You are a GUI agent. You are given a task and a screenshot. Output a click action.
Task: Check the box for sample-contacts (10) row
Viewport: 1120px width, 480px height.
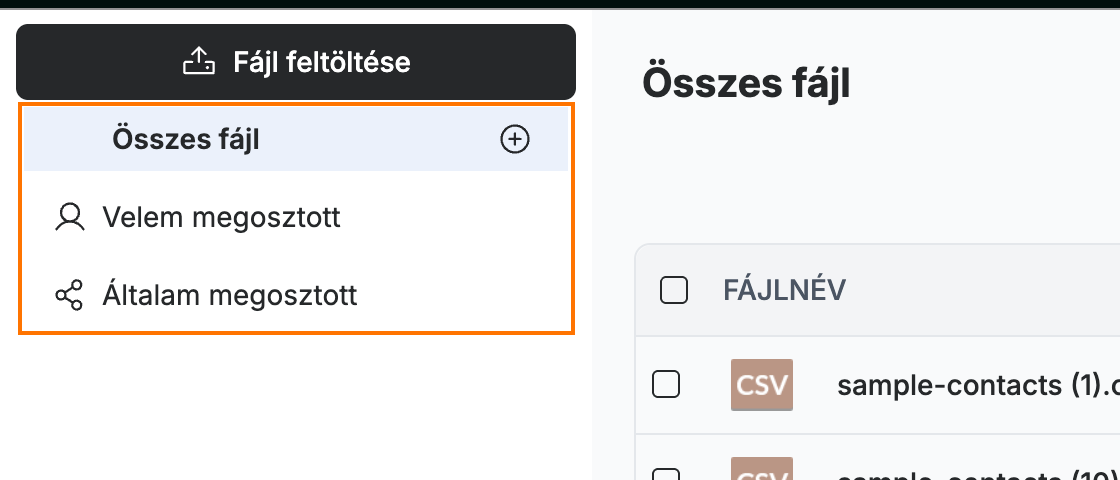click(x=666, y=475)
